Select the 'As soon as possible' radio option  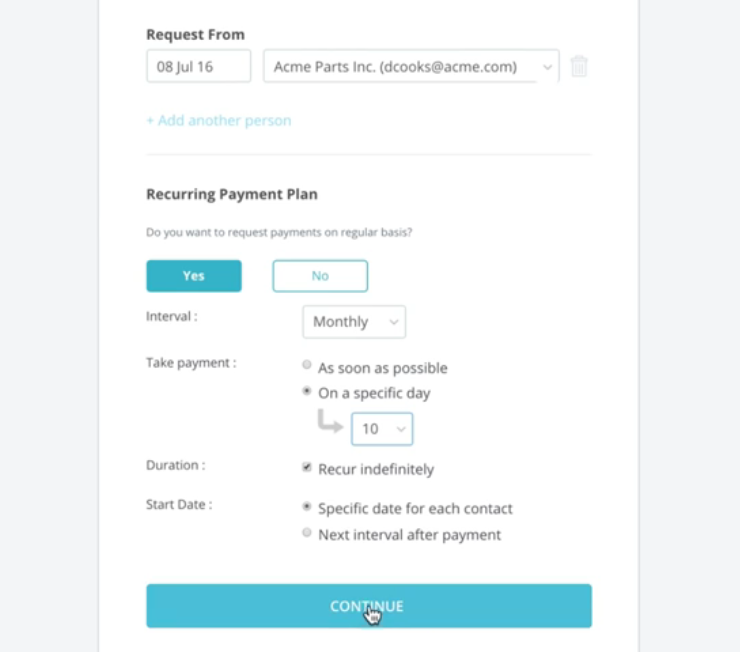click(307, 366)
